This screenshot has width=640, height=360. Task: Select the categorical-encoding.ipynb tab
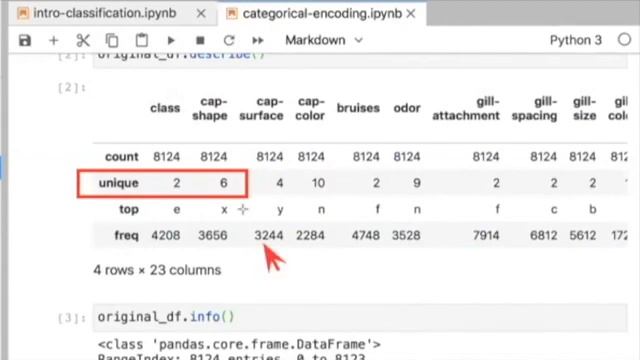322,14
